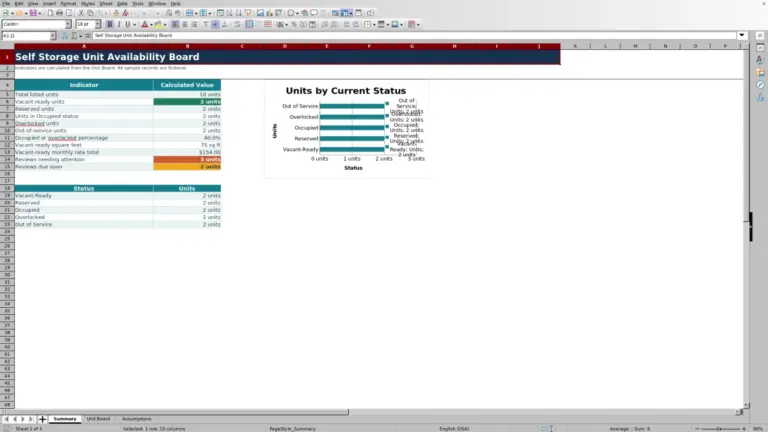768x432 pixels.
Task: Click row header 14
Action: [x=7, y=159]
